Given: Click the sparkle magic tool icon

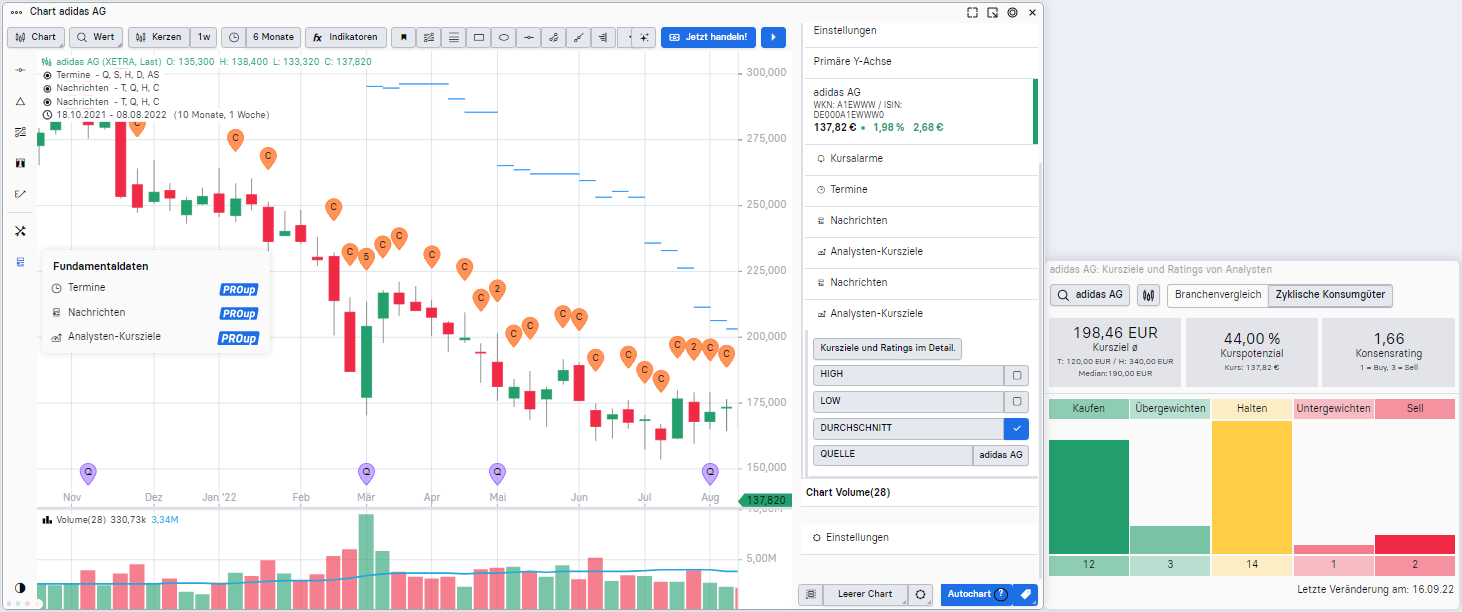Looking at the screenshot, I should pos(644,37).
